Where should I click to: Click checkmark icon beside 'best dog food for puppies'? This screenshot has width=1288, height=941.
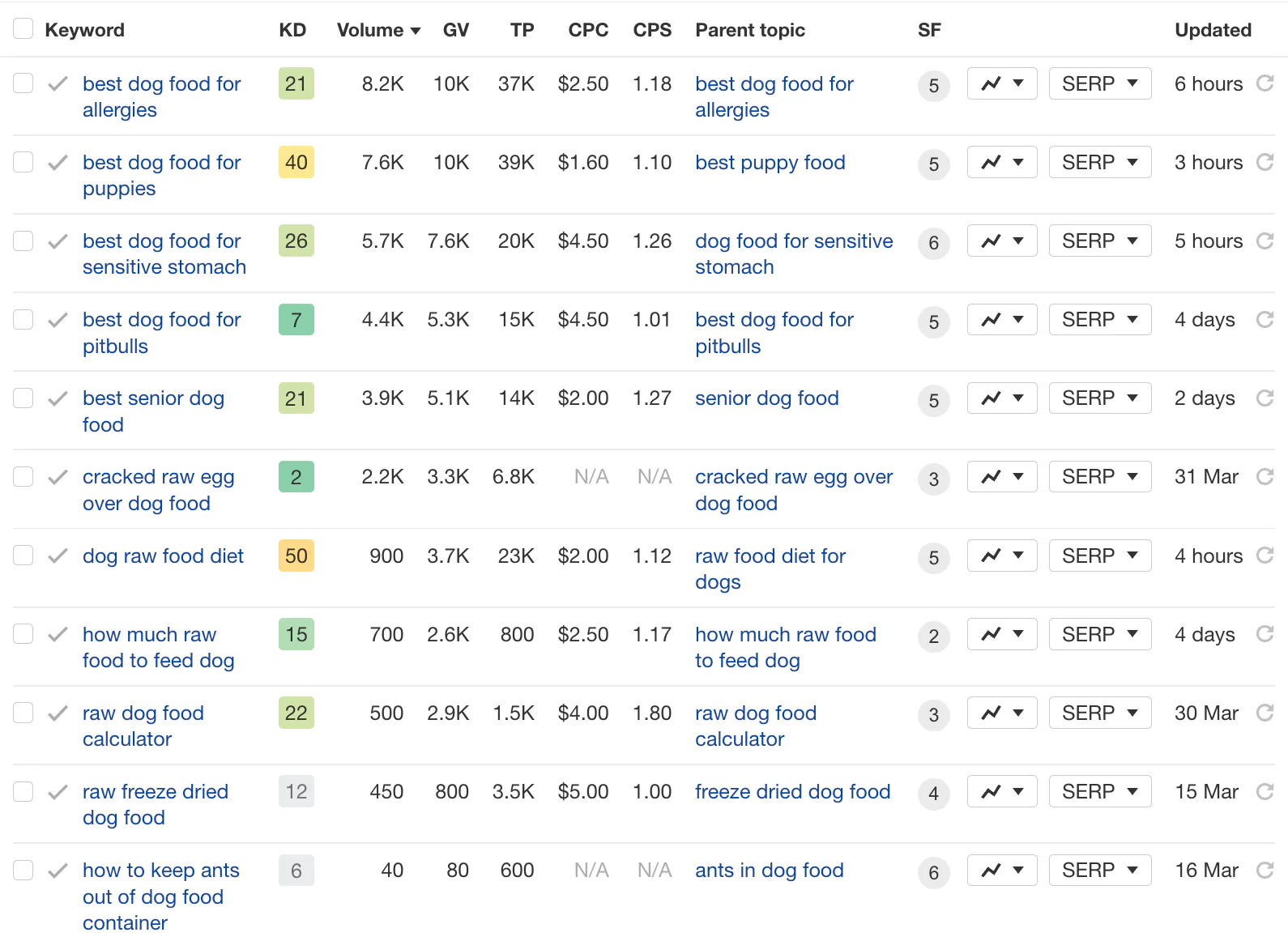pos(58,162)
